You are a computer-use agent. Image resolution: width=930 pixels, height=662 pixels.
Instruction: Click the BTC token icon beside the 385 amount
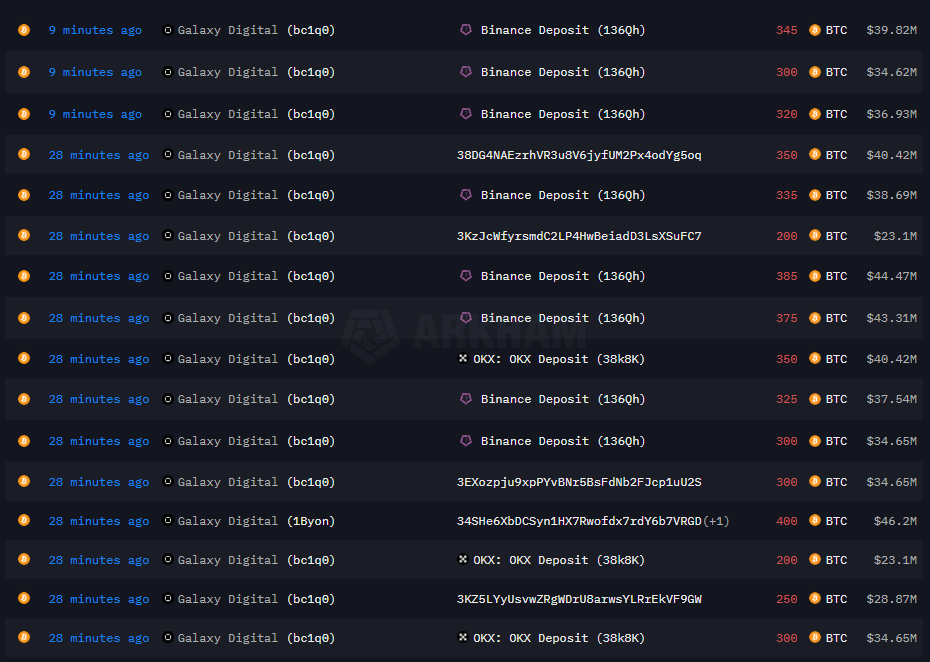click(x=815, y=276)
